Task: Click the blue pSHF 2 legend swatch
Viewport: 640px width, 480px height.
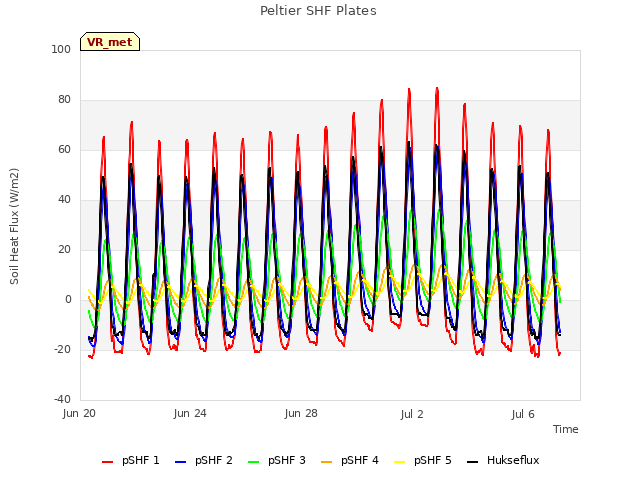Action: tap(180, 462)
